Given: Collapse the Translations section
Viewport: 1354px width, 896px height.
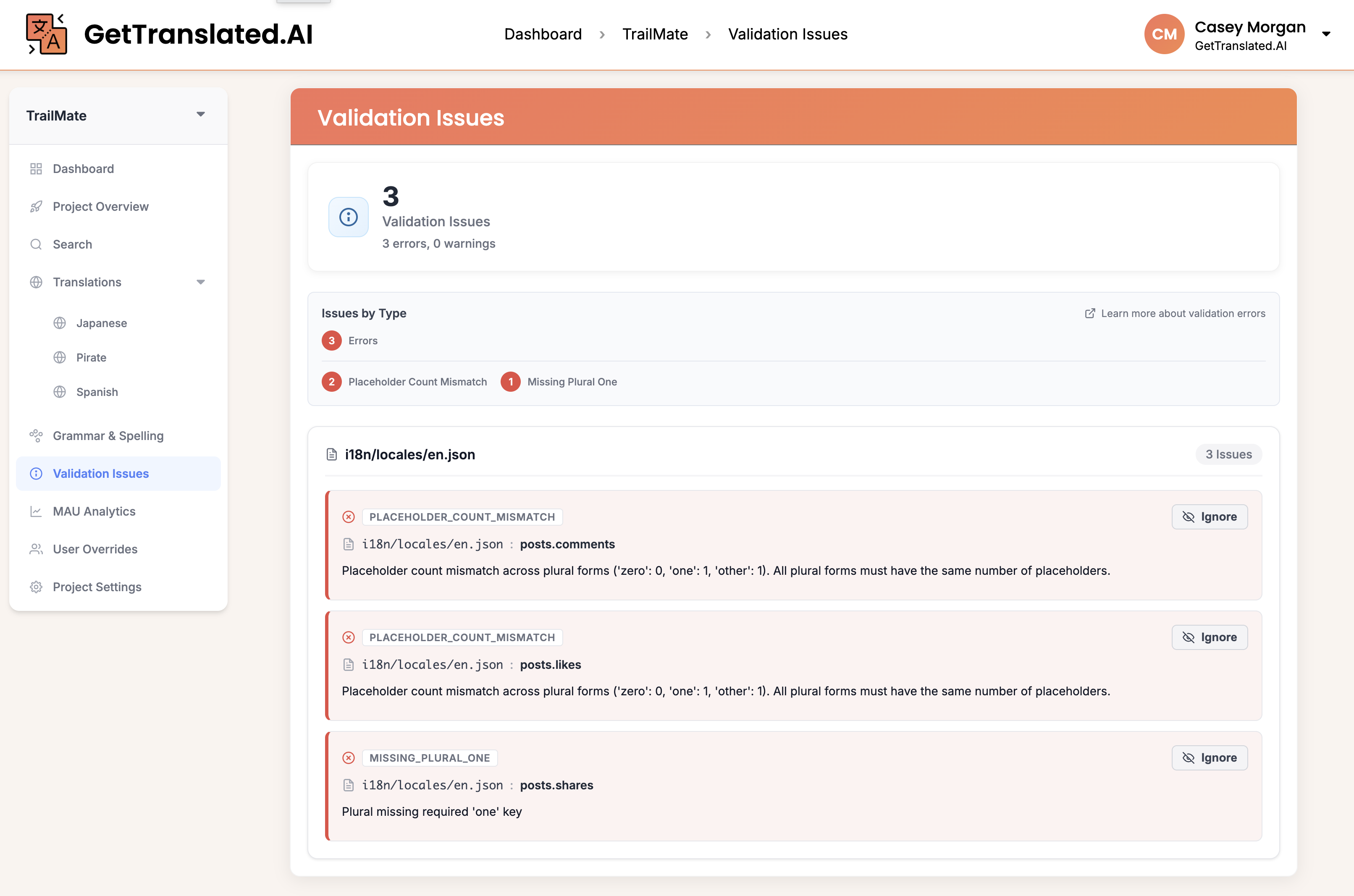Looking at the screenshot, I should pos(201,282).
